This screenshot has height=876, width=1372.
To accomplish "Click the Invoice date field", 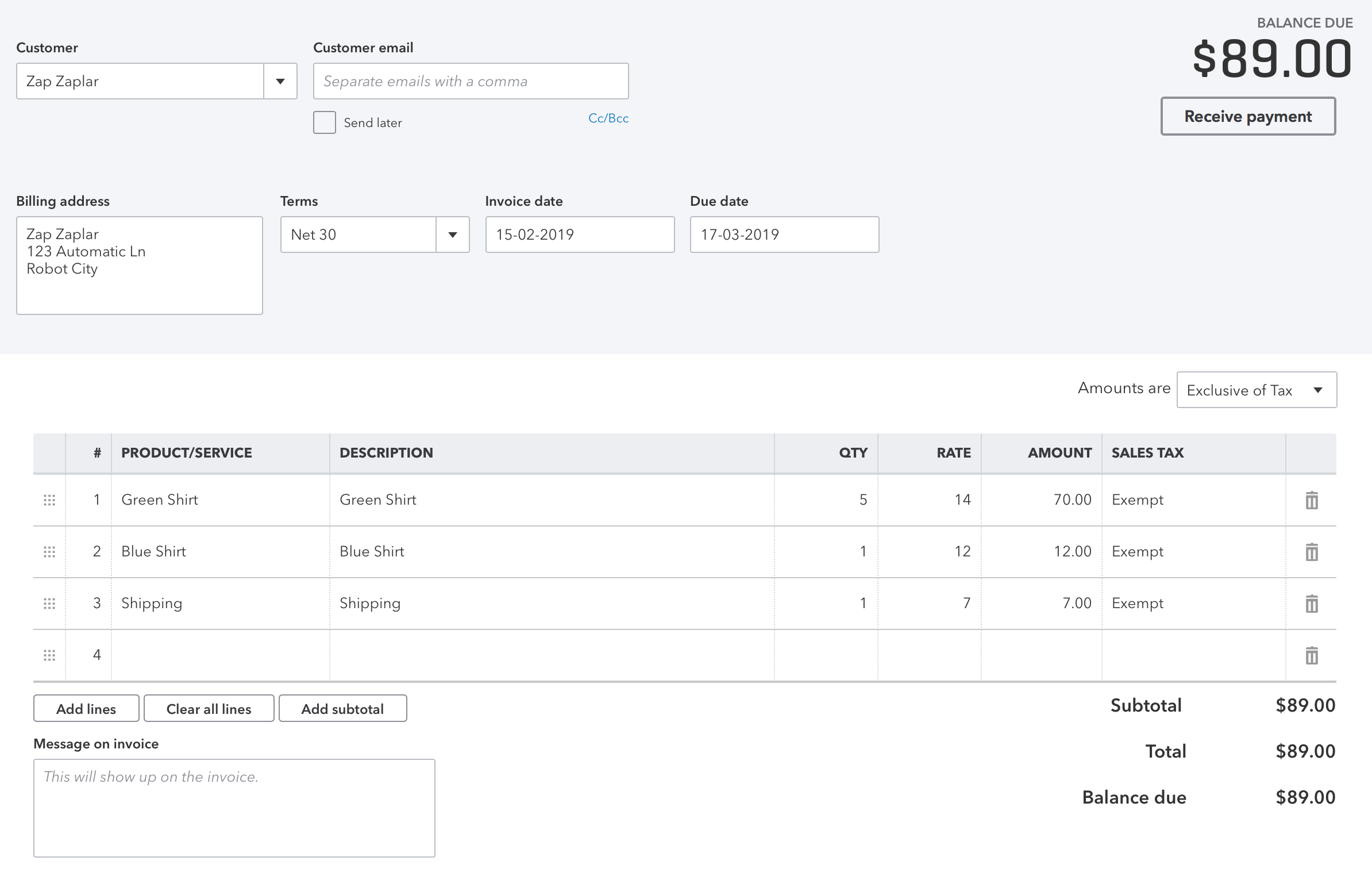I will (x=579, y=235).
